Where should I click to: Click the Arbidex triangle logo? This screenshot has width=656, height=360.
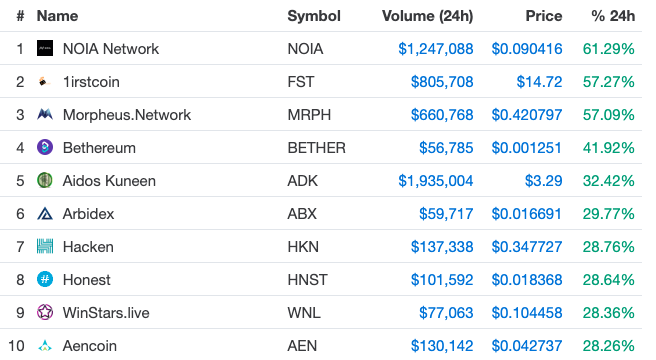click(45, 213)
